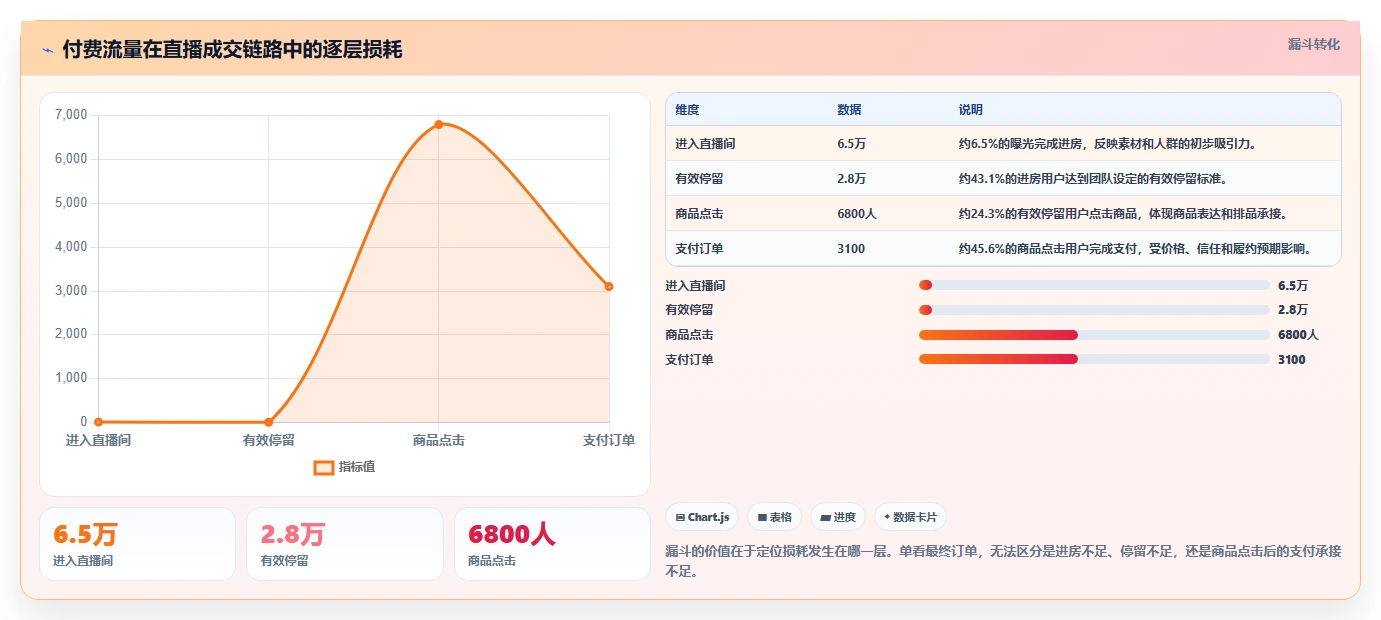Image resolution: width=1381 pixels, height=620 pixels.
Task: Click the 商品点击 table row label
Action: coord(700,214)
